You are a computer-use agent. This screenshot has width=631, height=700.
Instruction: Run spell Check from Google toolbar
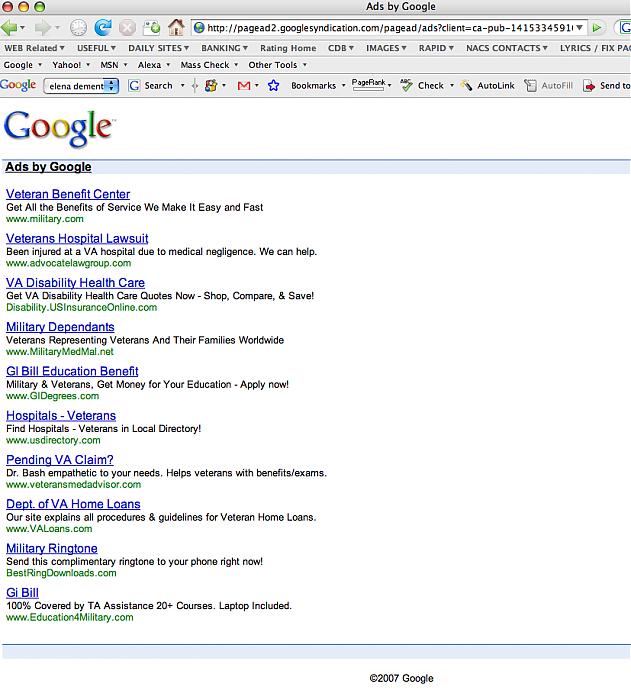pos(422,85)
